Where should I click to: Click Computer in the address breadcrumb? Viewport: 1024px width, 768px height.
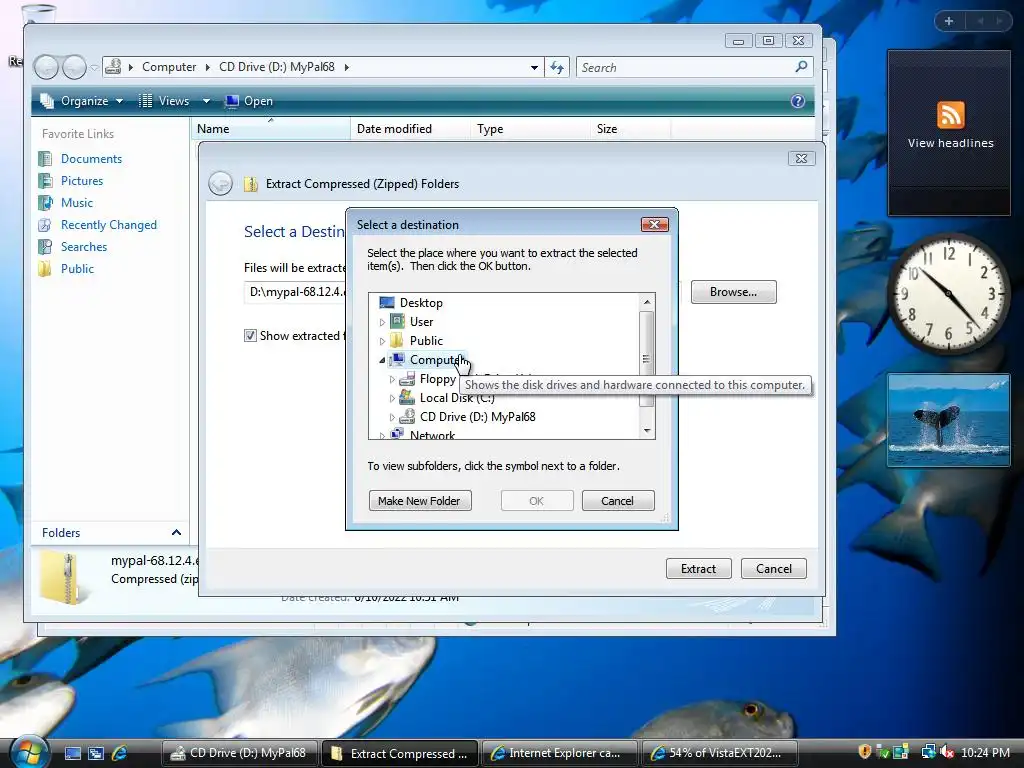click(x=168, y=67)
